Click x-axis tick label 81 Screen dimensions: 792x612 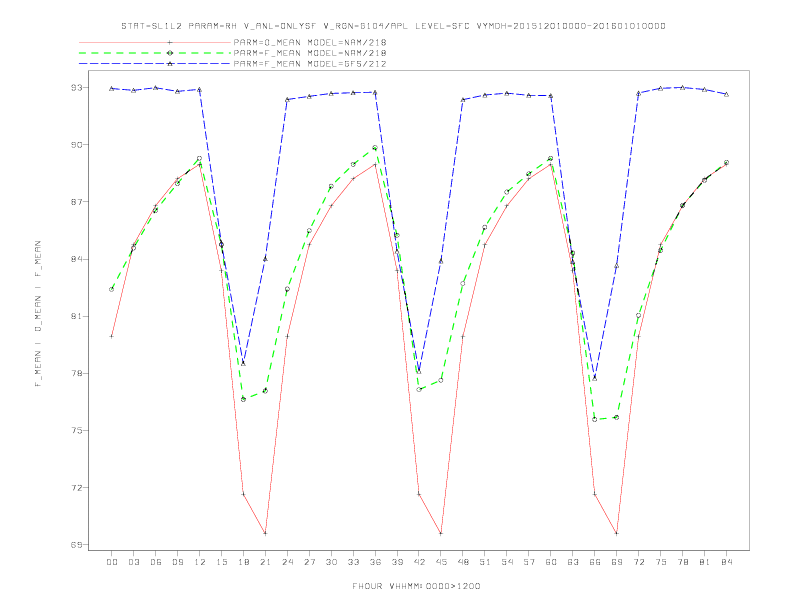pos(705,562)
